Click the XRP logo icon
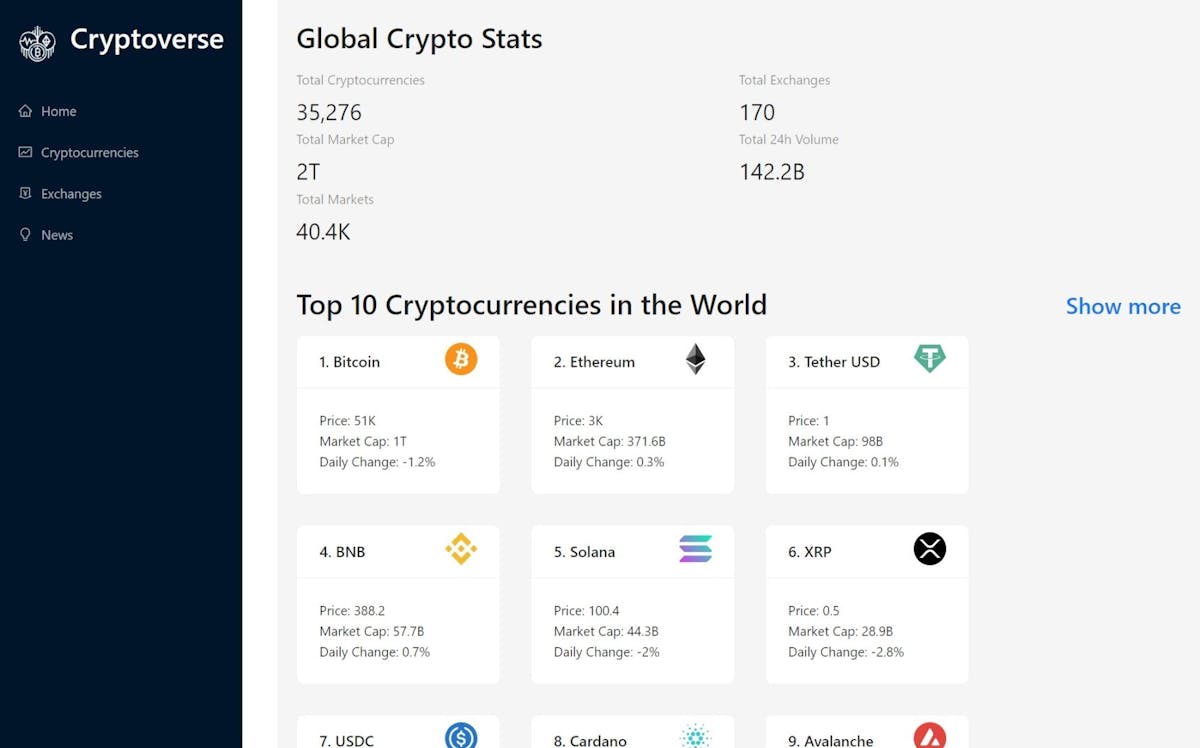1200x748 pixels. point(929,549)
